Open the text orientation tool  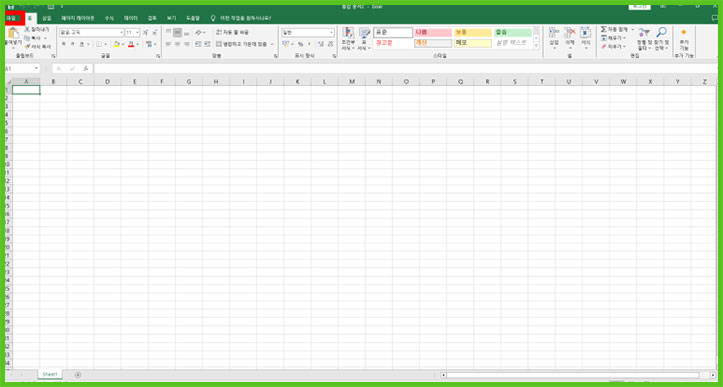(199, 33)
